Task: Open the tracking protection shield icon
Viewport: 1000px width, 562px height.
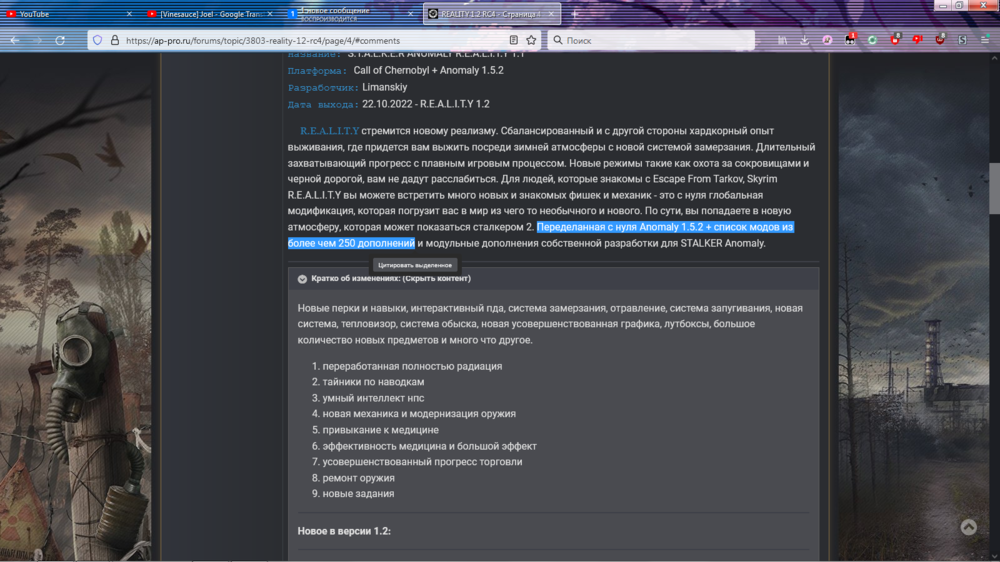Action: [x=98, y=40]
